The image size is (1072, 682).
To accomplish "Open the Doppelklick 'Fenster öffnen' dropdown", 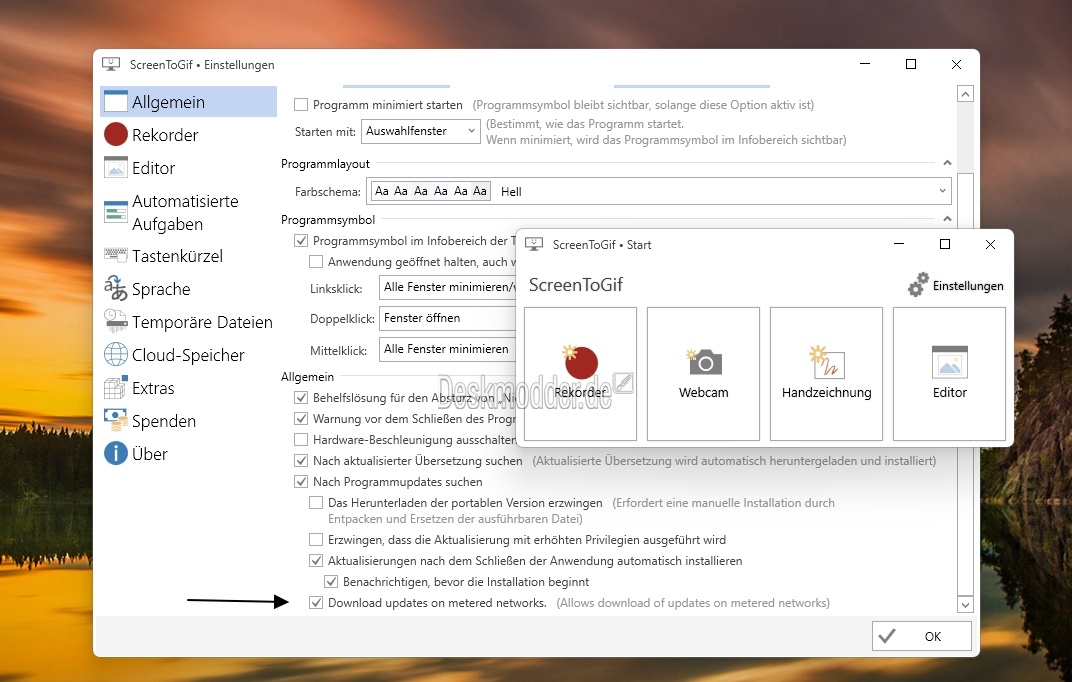I will click(448, 318).
